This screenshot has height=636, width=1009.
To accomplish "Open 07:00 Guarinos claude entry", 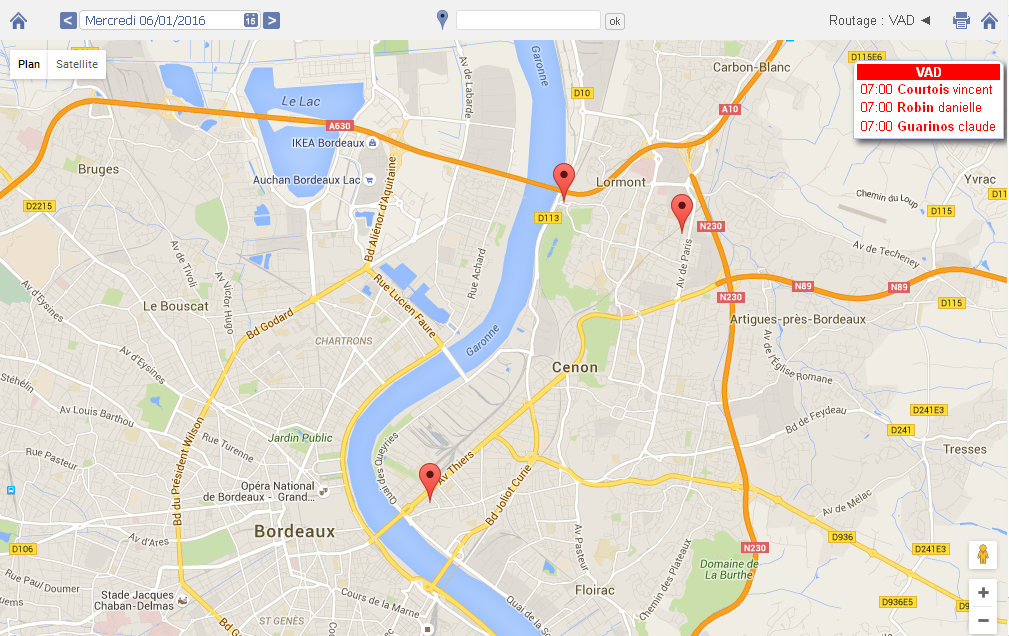I will (928, 126).
